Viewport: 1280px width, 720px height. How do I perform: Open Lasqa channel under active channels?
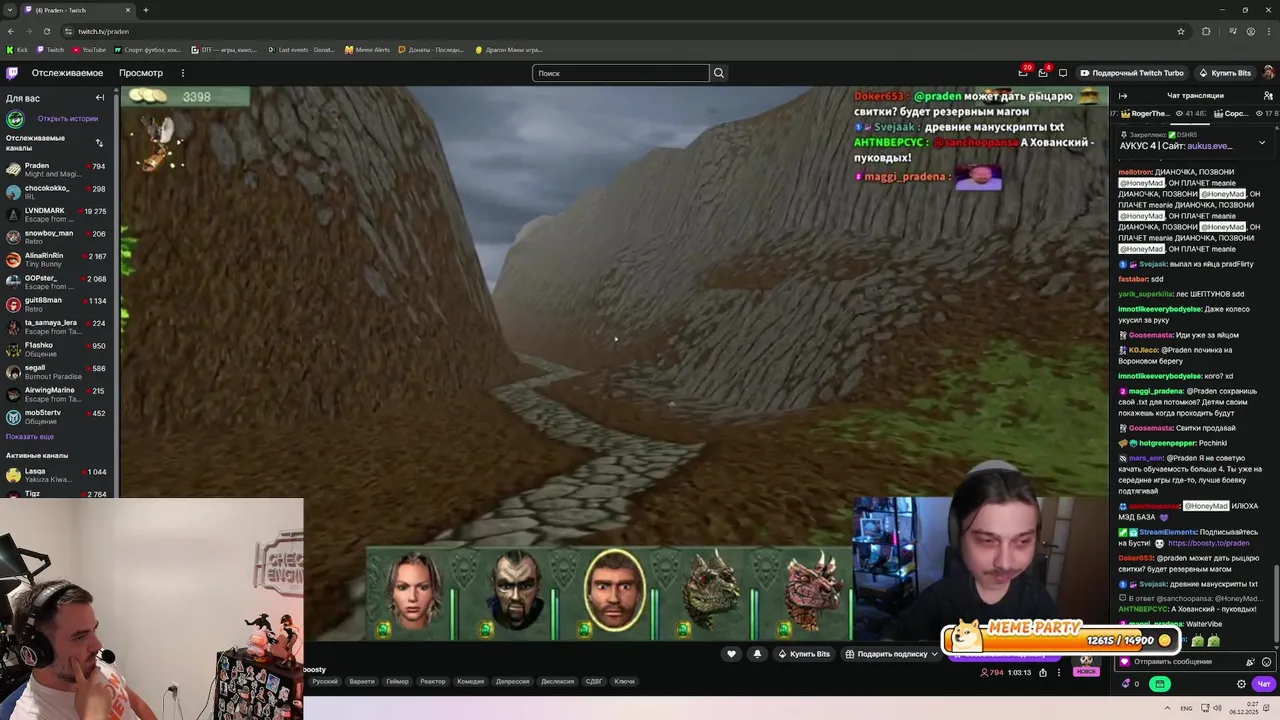point(58,475)
